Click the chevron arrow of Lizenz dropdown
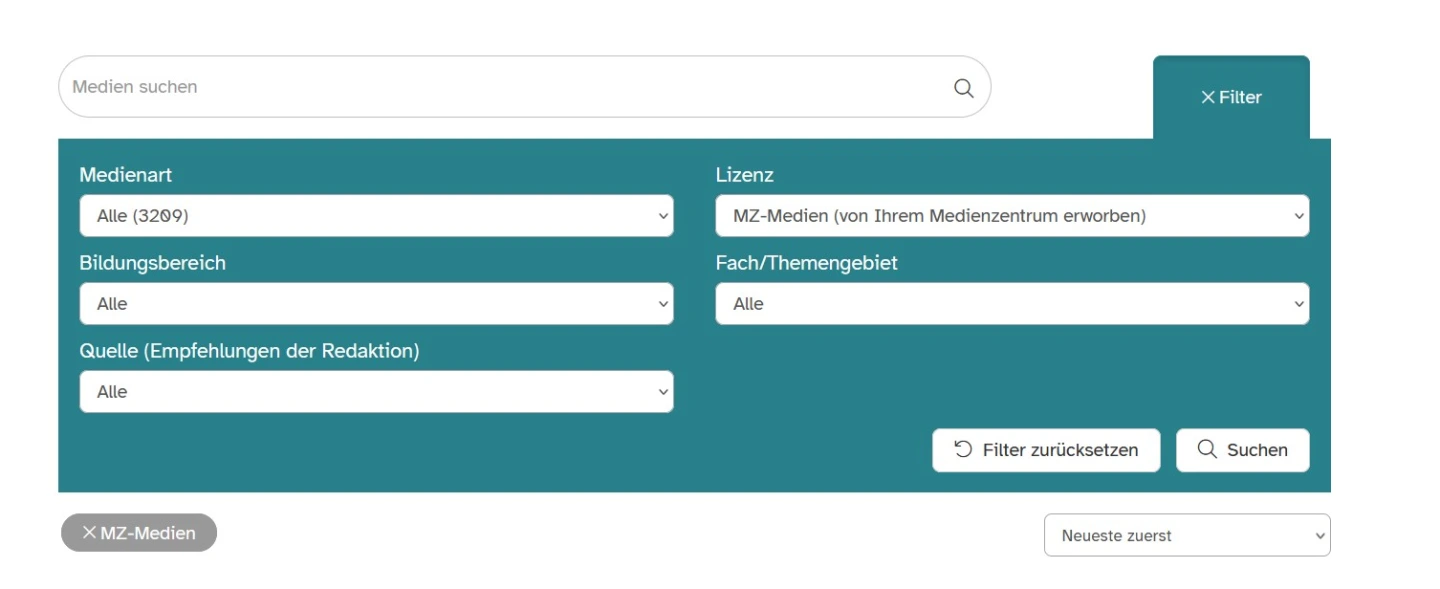This screenshot has width=1440, height=589. 1298,216
